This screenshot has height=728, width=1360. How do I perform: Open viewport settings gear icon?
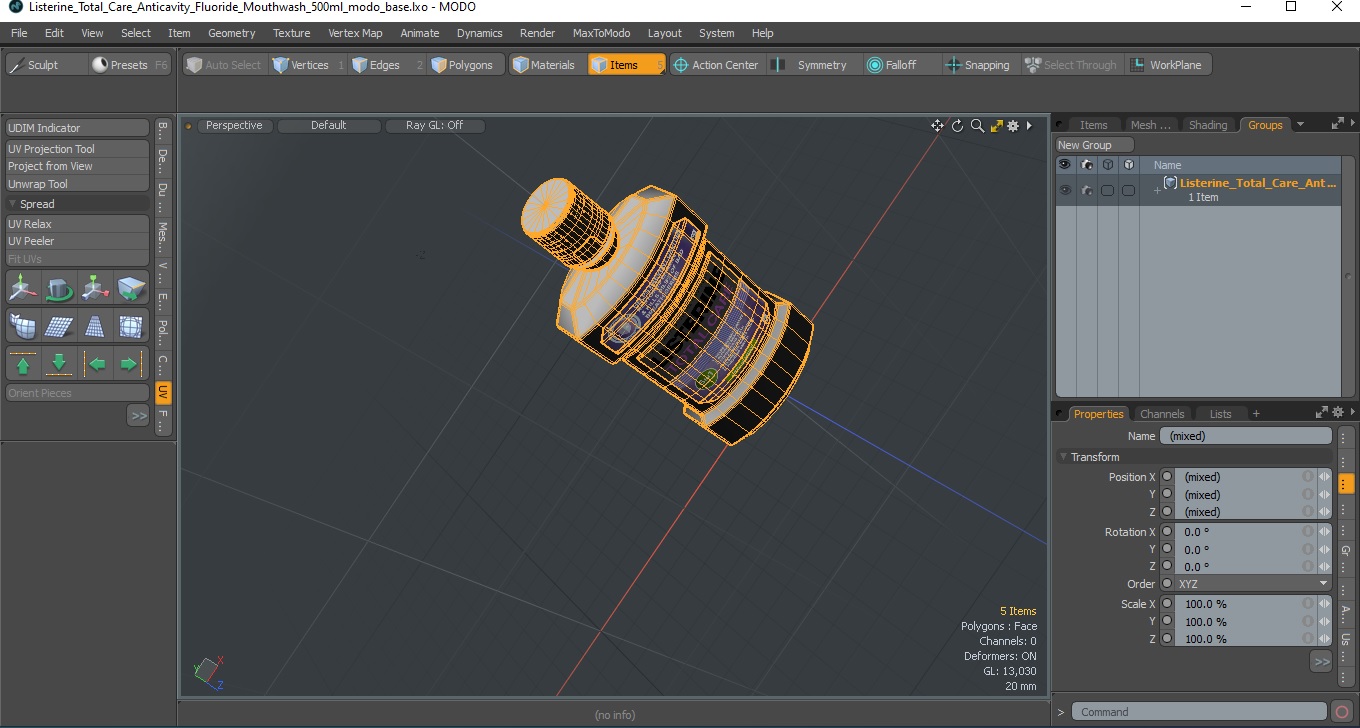(x=1013, y=125)
